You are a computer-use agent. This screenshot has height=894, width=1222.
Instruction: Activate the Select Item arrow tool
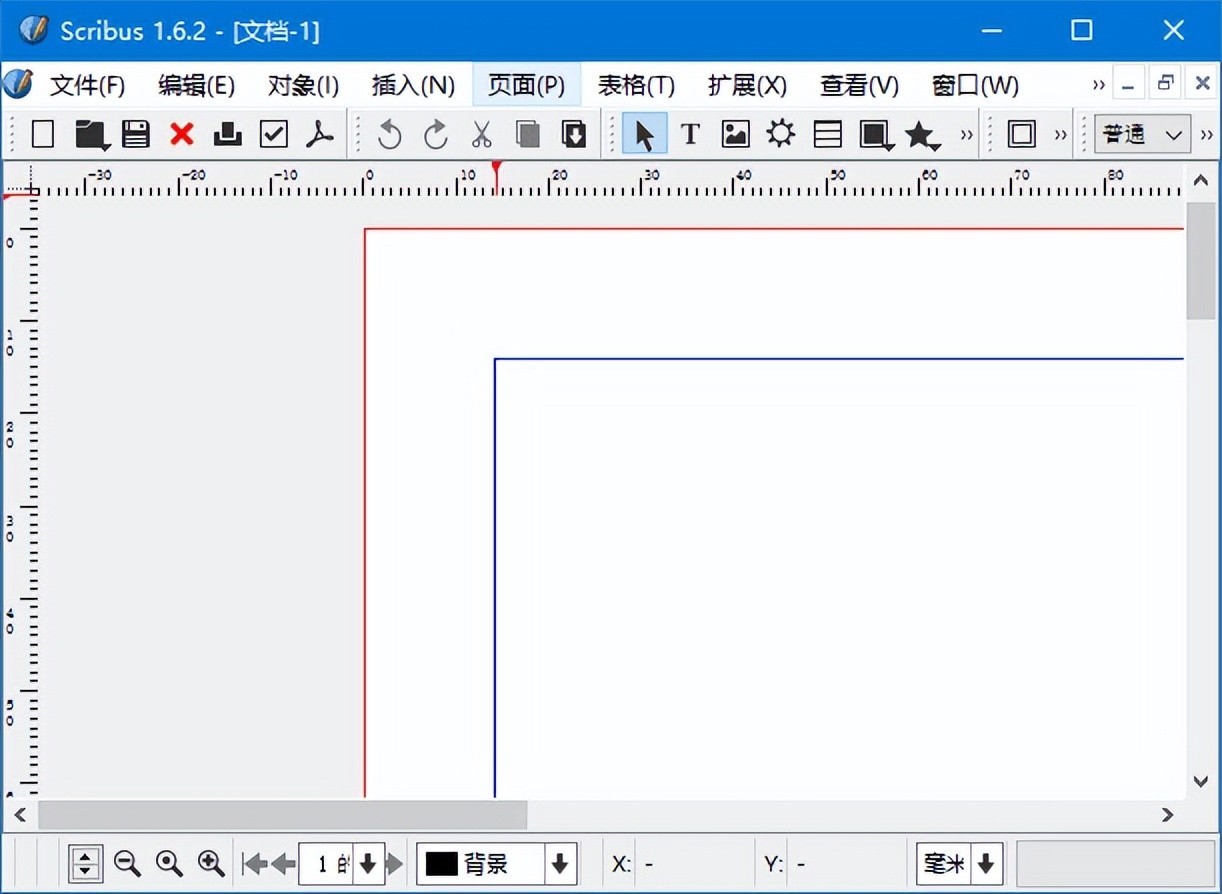tap(644, 134)
